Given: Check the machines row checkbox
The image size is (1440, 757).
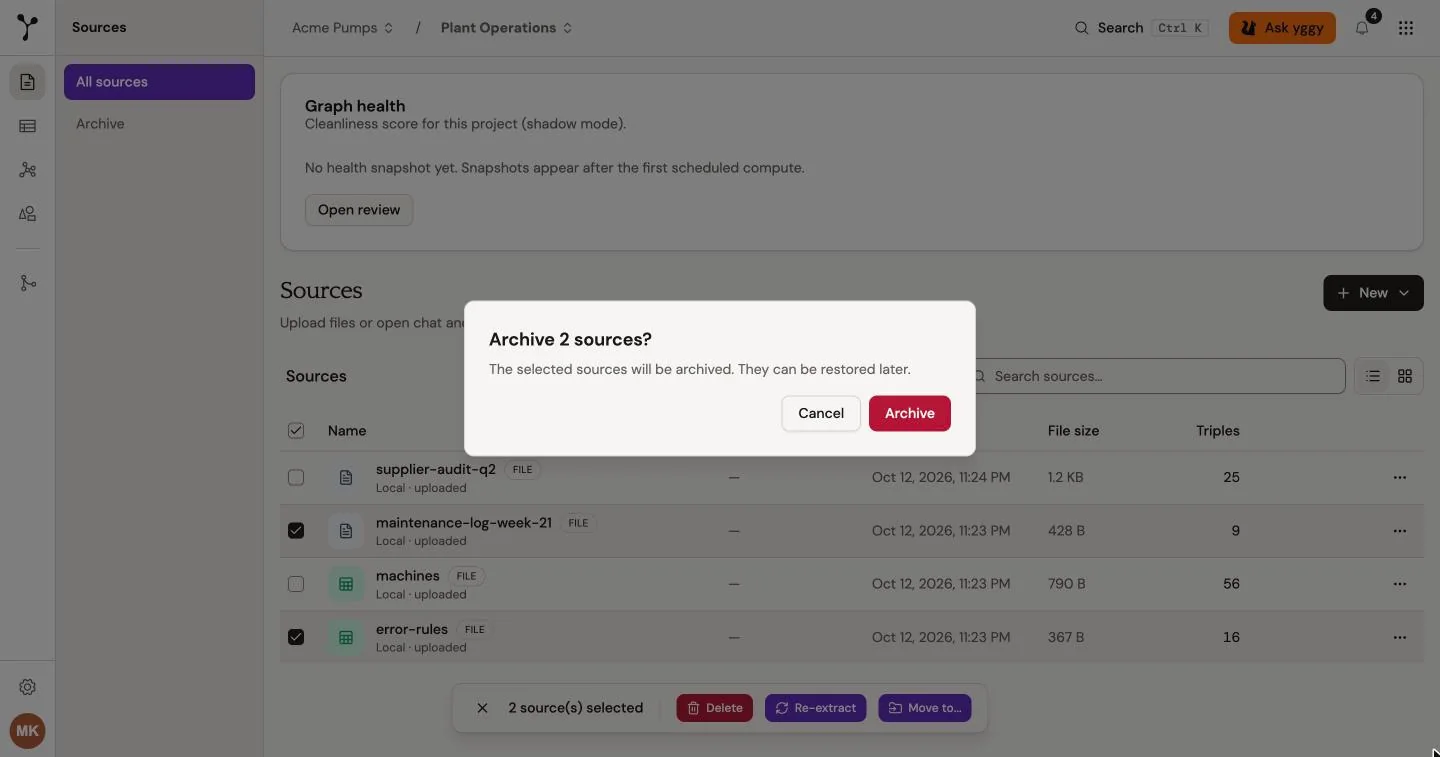Looking at the screenshot, I should click(296, 584).
